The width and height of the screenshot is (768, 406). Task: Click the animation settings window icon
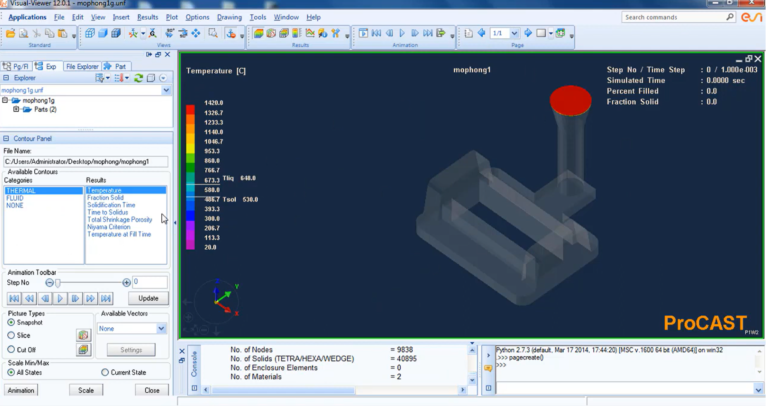(363, 33)
